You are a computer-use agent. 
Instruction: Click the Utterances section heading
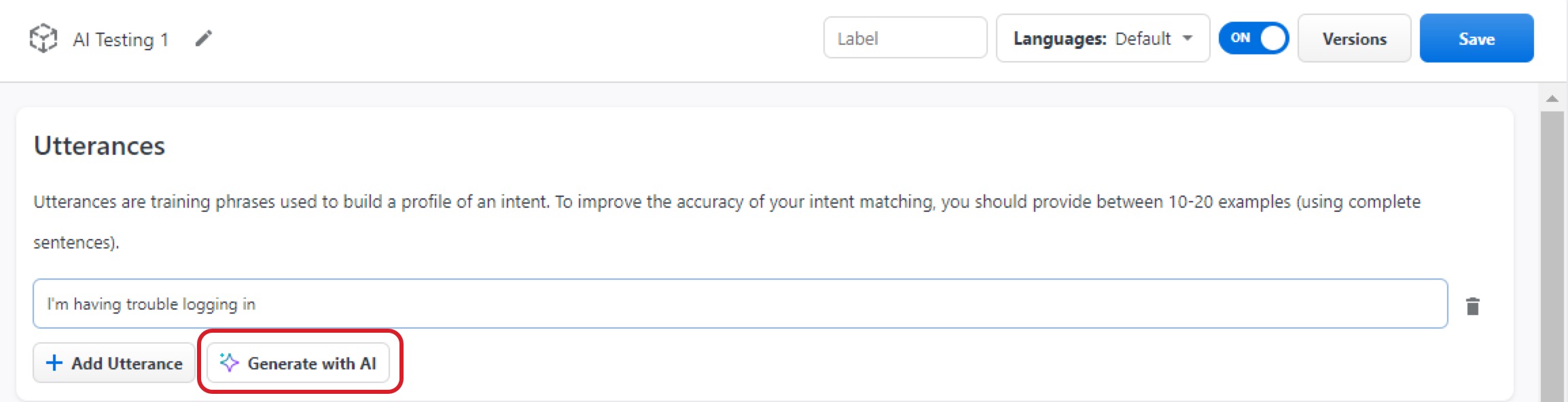point(99,146)
